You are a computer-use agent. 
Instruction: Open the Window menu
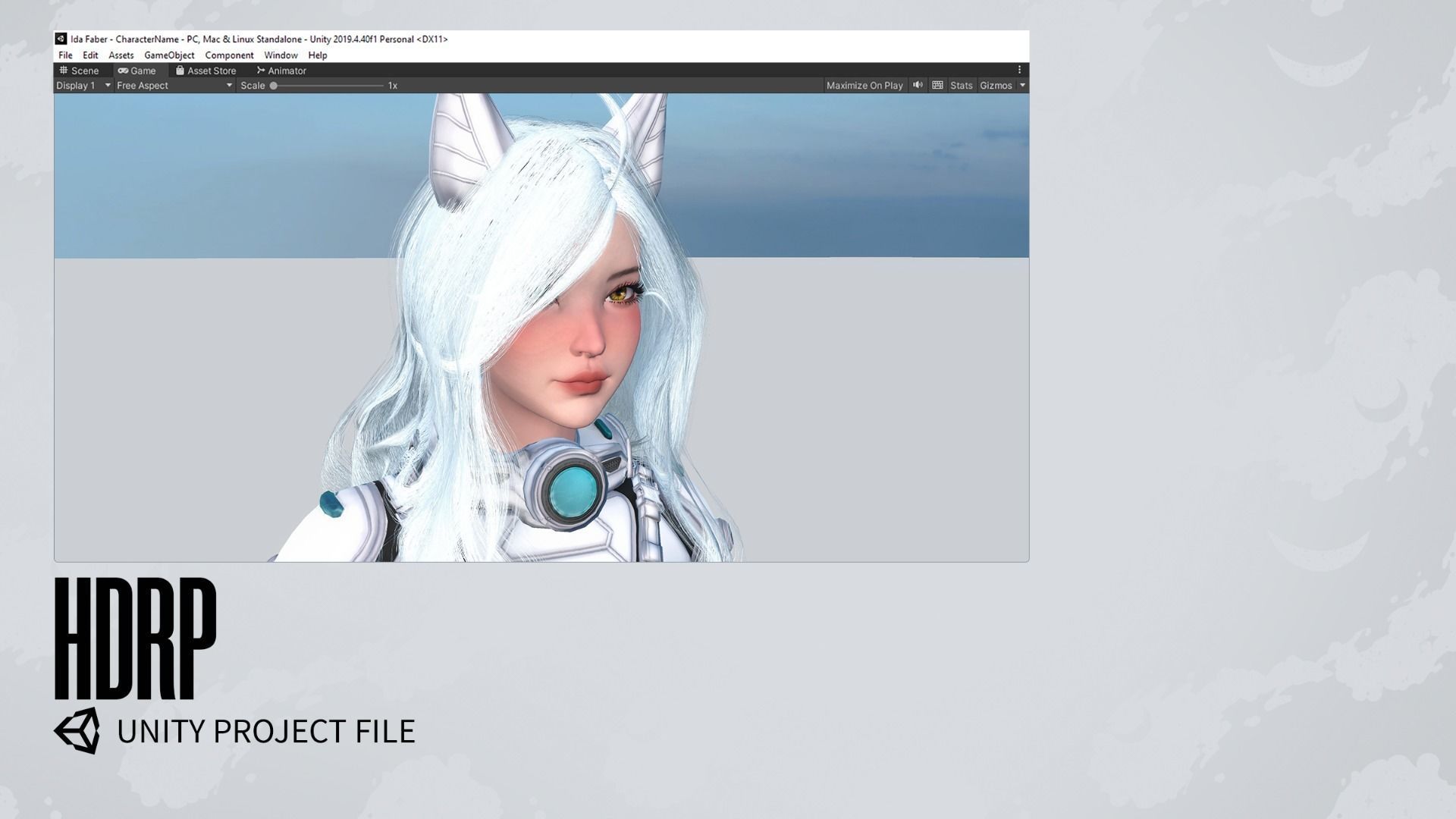pos(281,55)
